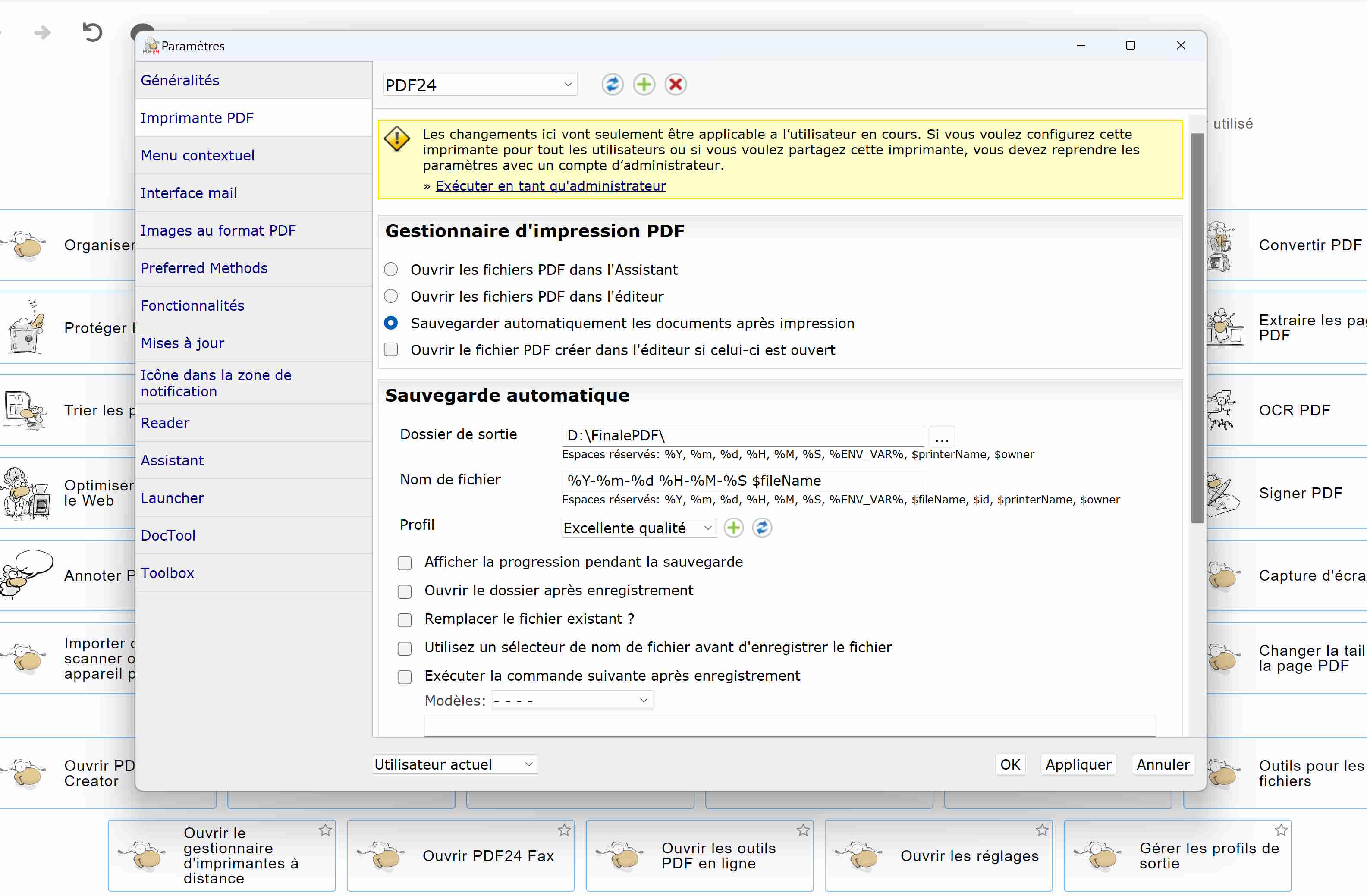This screenshot has width=1367, height=896.
Task: Open the PDF24 printer selection dropdown
Action: 480,85
